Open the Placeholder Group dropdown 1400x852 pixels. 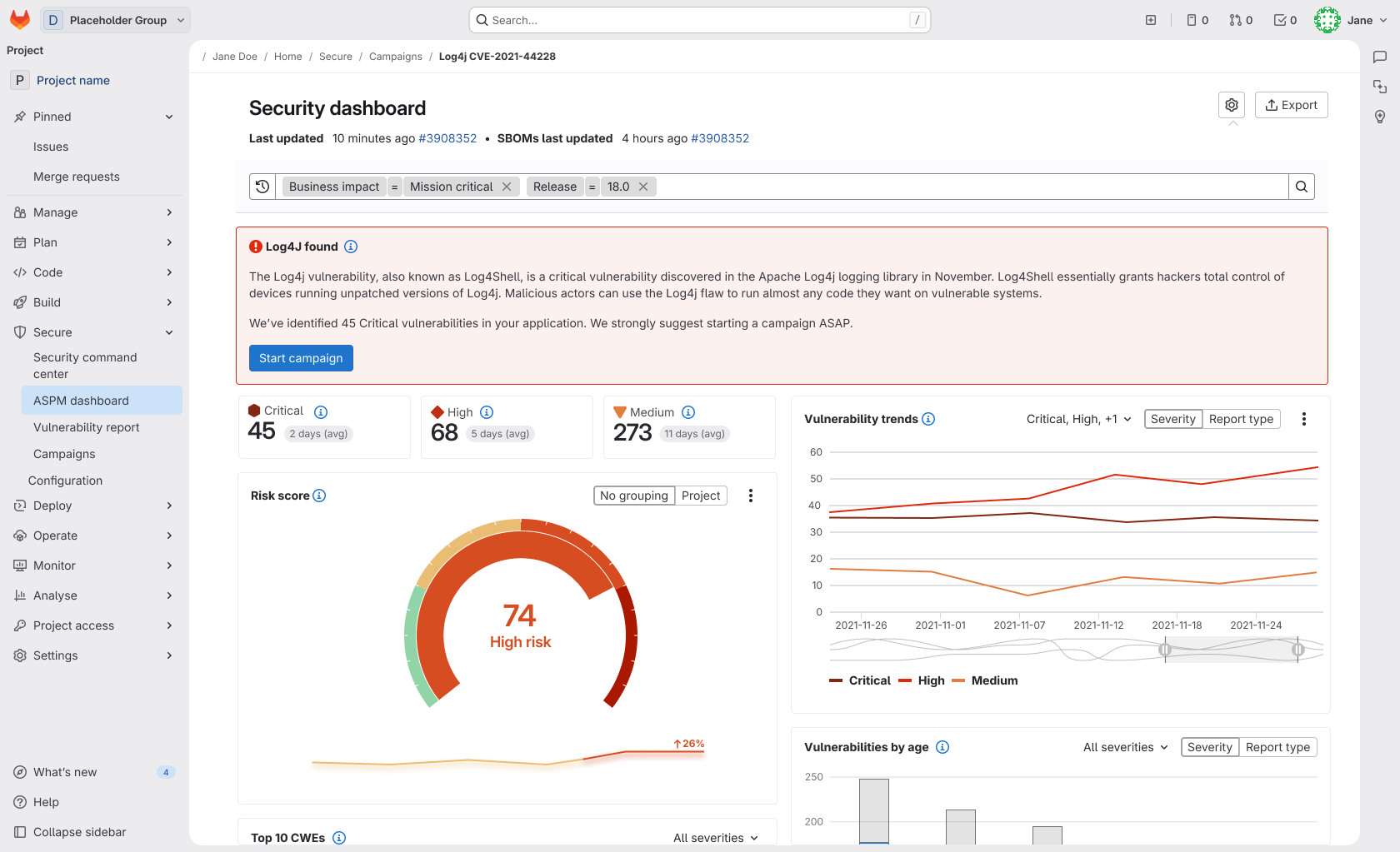click(116, 20)
